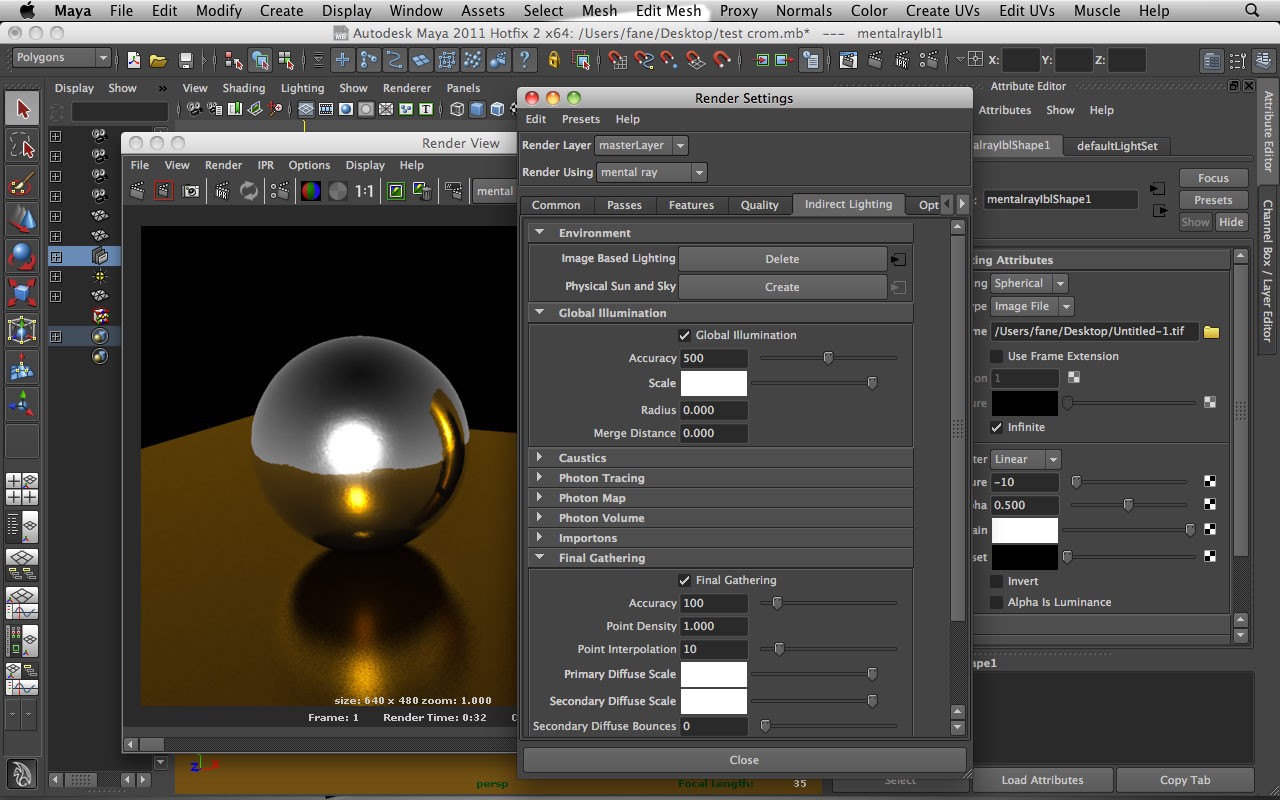1280x800 pixels.
Task: Open a scene with the folder icon
Action: click(x=158, y=60)
